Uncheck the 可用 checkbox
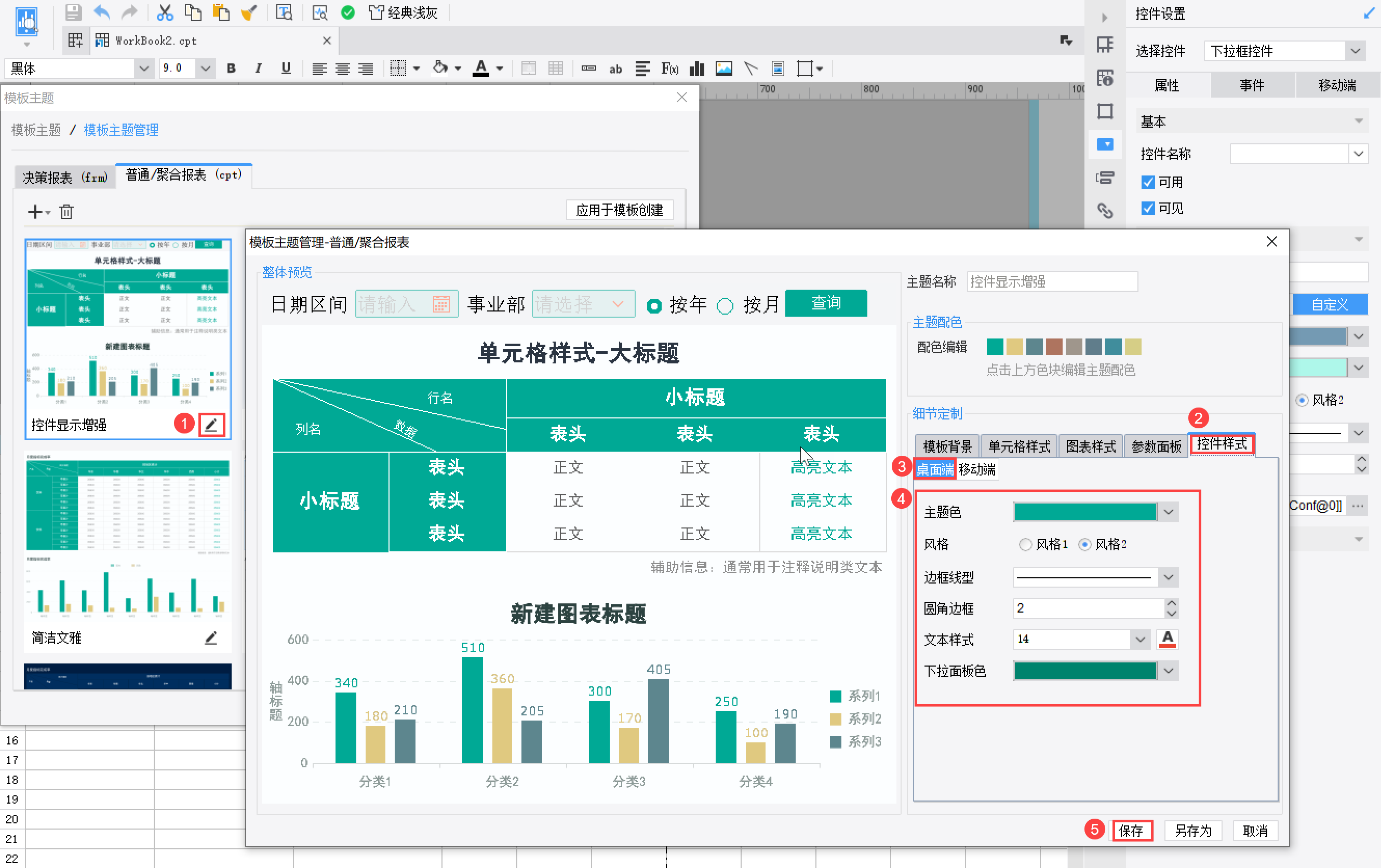 pyautogui.click(x=1148, y=182)
